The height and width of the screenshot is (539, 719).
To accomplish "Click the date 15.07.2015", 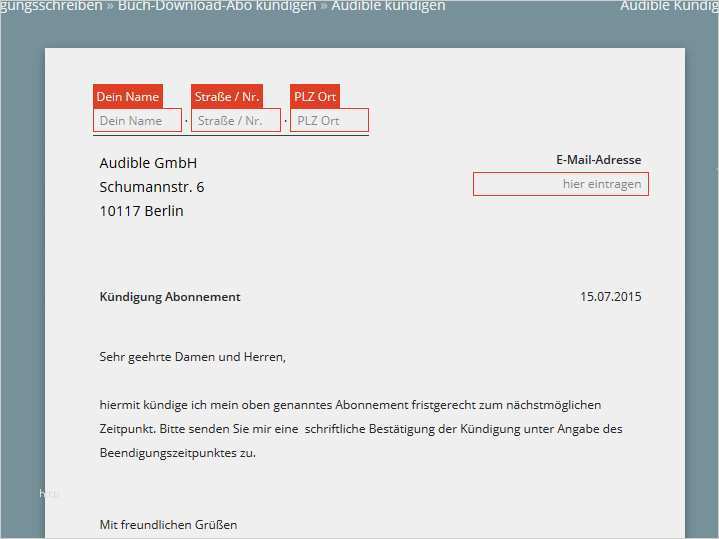I will [610, 297].
